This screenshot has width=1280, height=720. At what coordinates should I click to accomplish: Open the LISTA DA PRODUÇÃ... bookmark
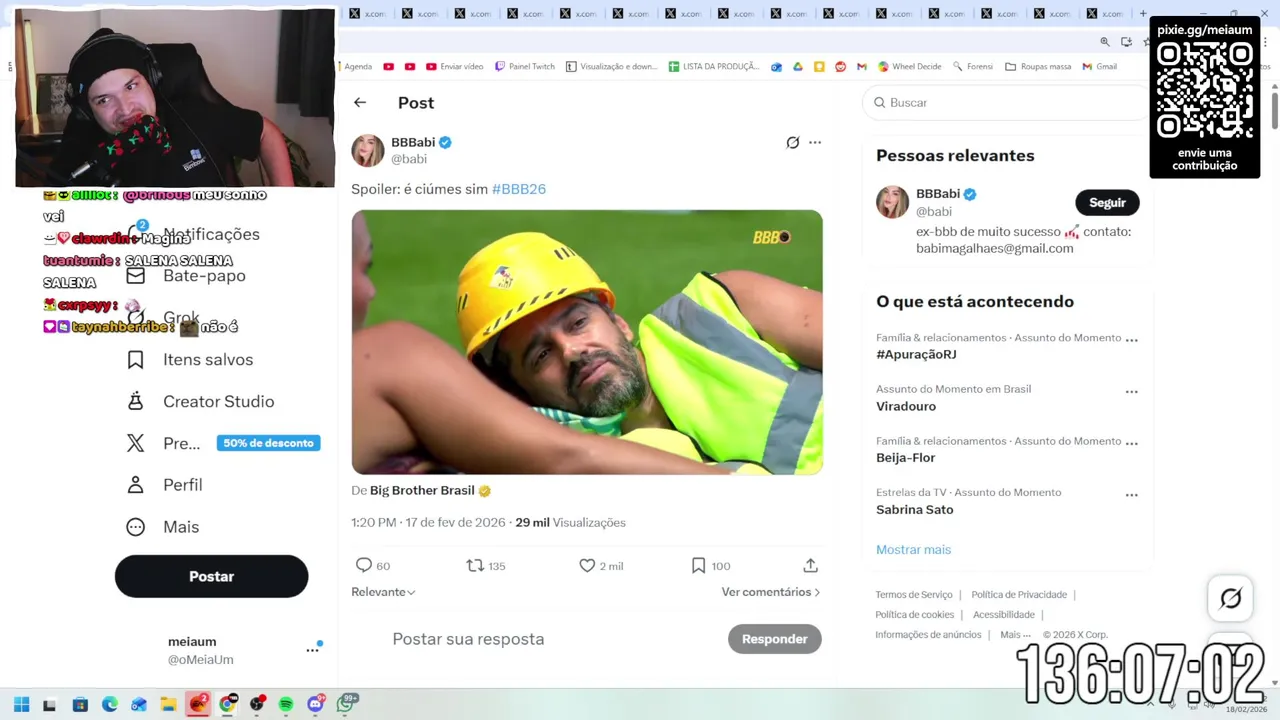click(x=714, y=66)
